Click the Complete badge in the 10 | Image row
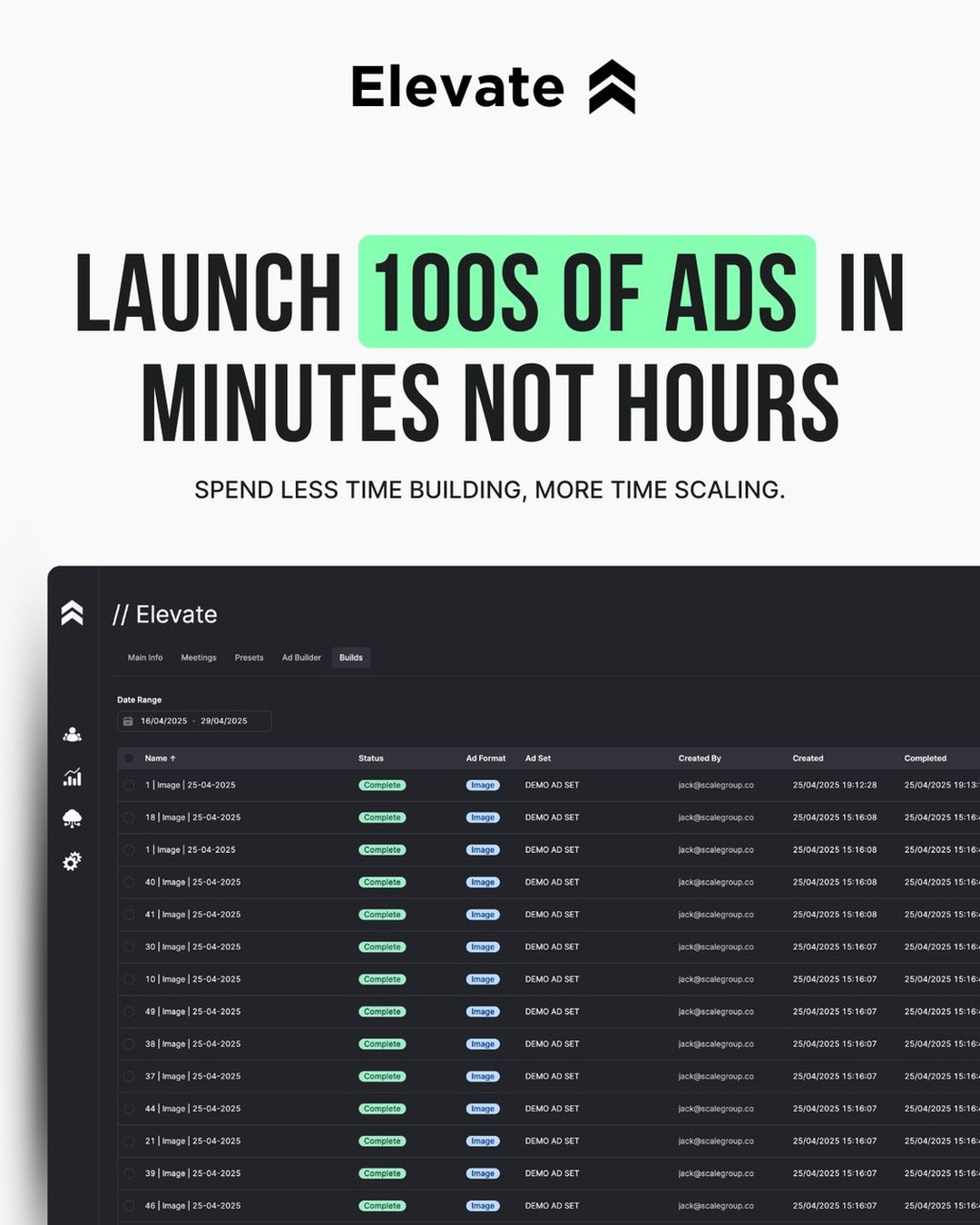 click(x=382, y=979)
